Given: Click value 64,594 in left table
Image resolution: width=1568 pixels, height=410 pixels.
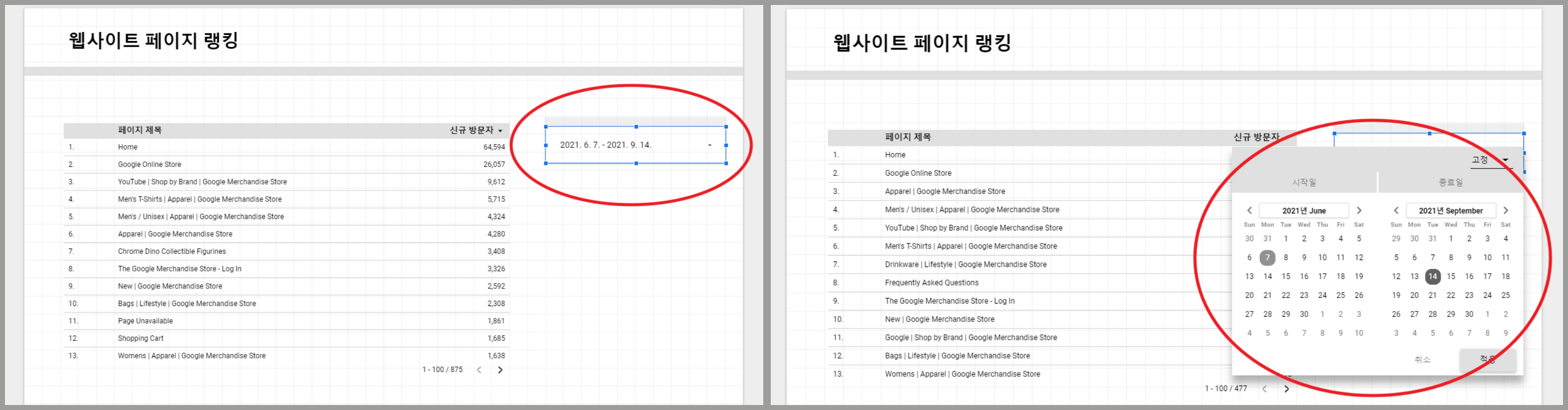Looking at the screenshot, I should pos(494,147).
